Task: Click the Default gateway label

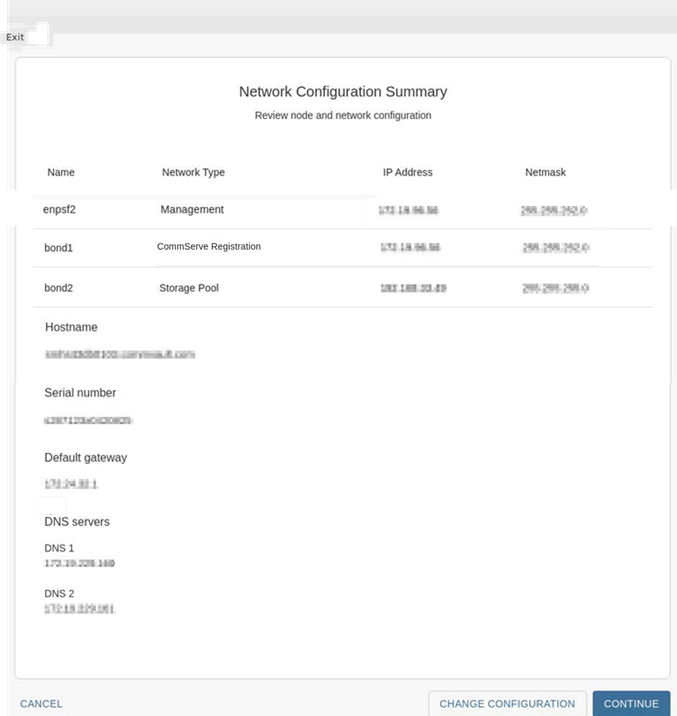Action: [85, 458]
